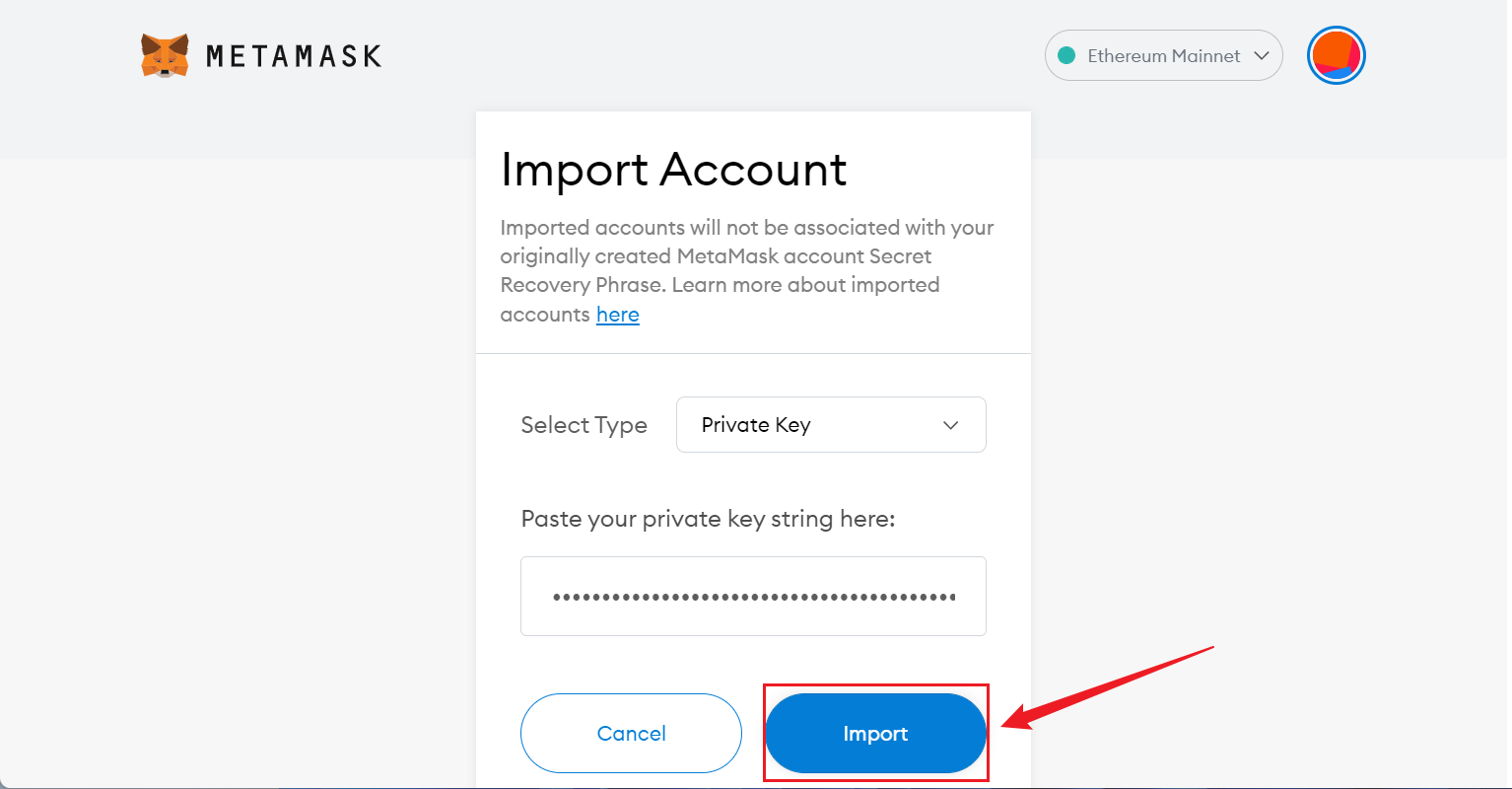
Task: Confirm with the blue Import button
Action: 875,733
